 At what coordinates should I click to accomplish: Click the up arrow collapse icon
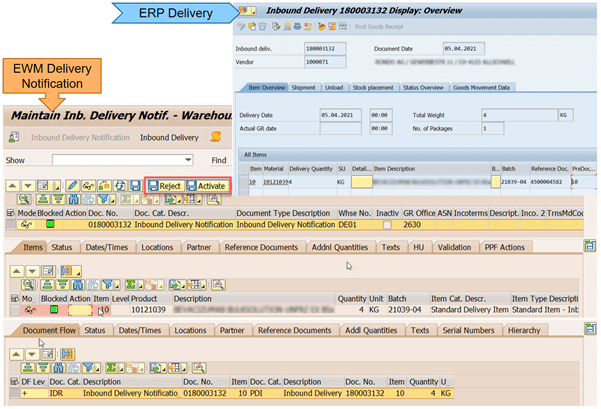click(x=12, y=186)
